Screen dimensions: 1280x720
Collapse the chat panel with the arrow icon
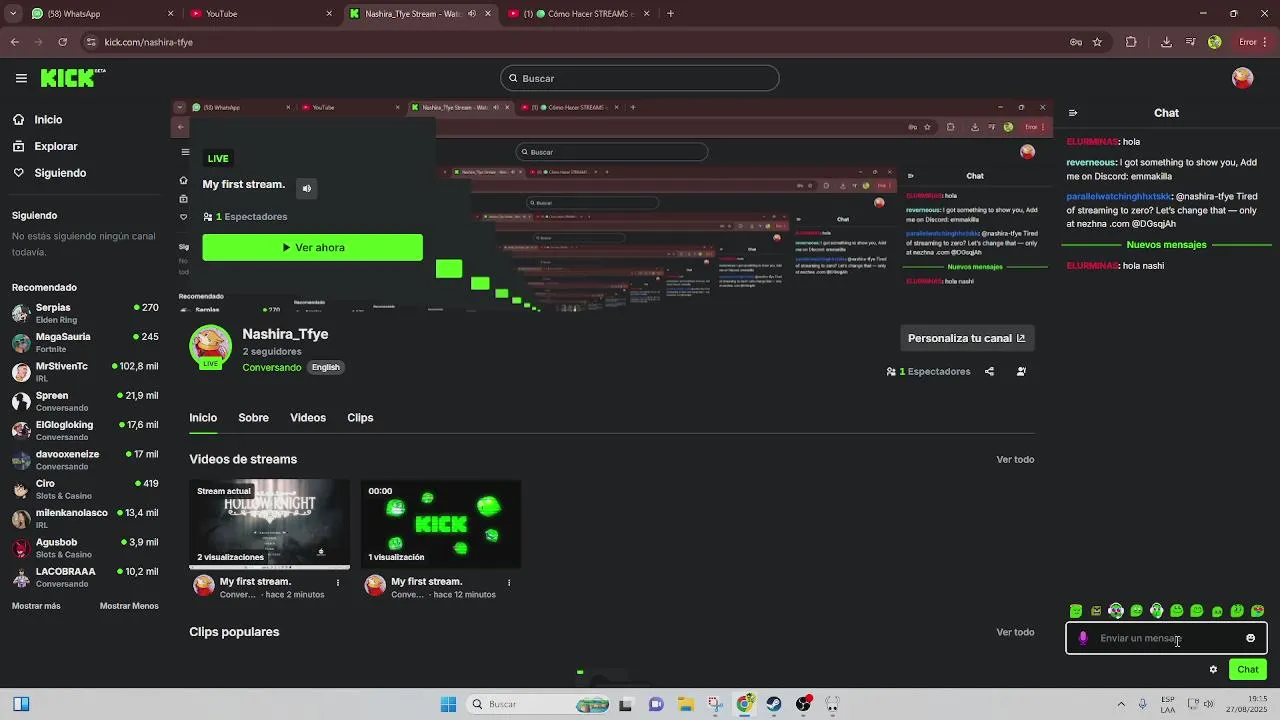click(x=1073, y=113)
